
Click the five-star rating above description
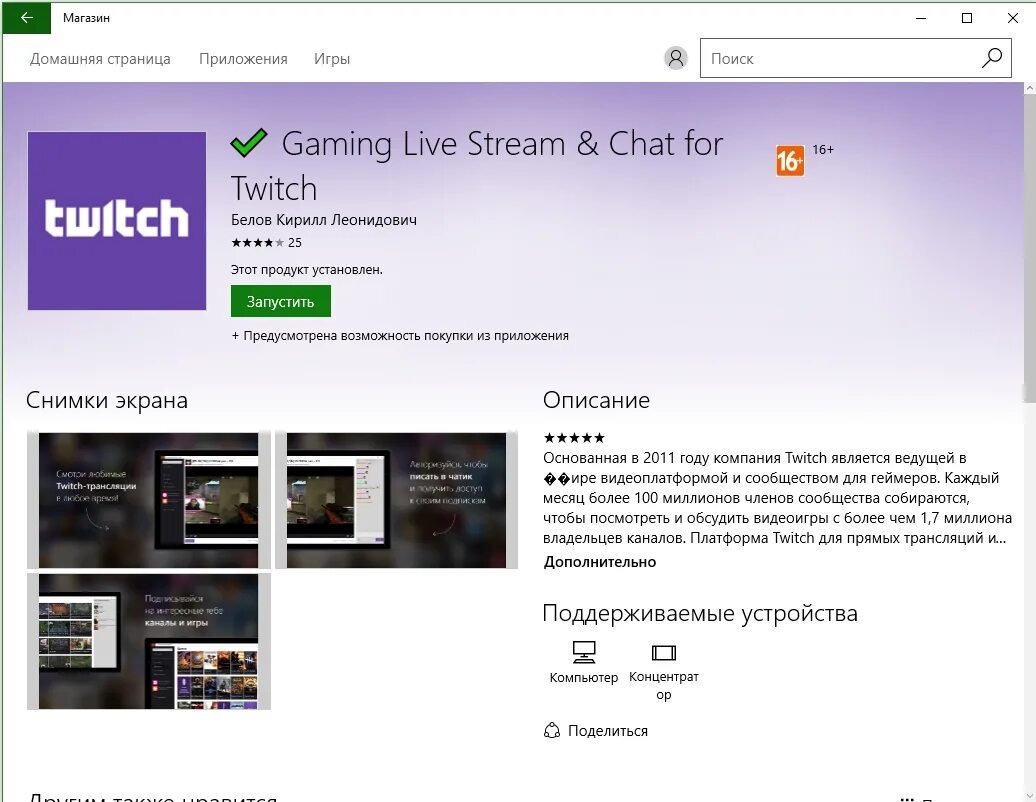coord(574,437)
